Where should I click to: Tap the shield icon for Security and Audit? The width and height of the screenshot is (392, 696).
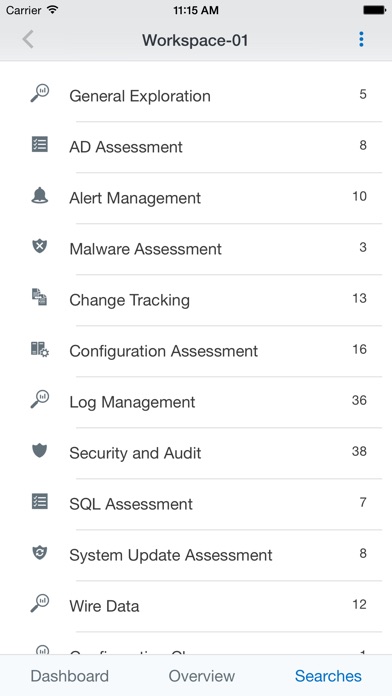[x=40, y=451]
